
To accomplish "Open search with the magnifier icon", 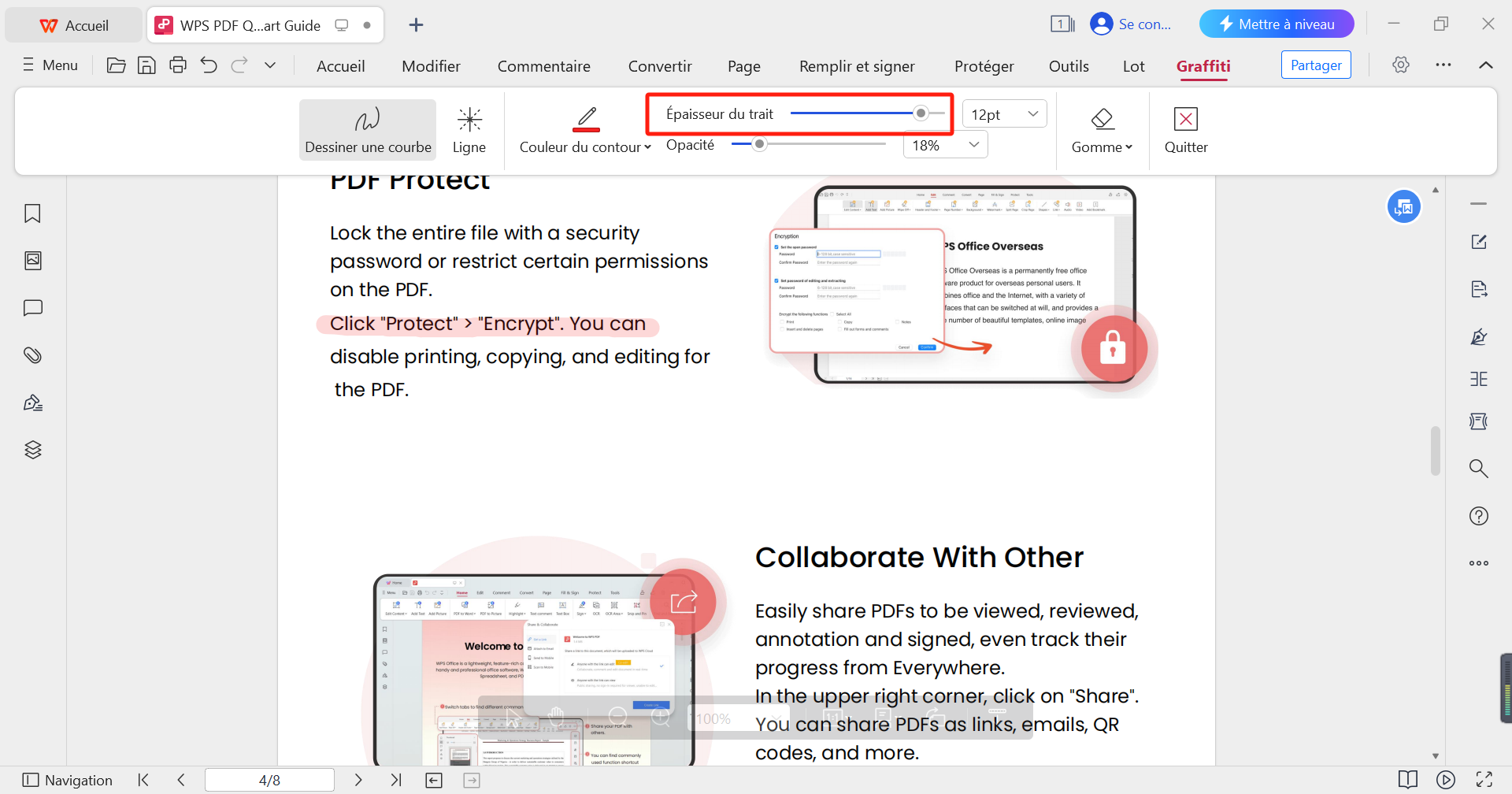I will tap(1479, 469).
